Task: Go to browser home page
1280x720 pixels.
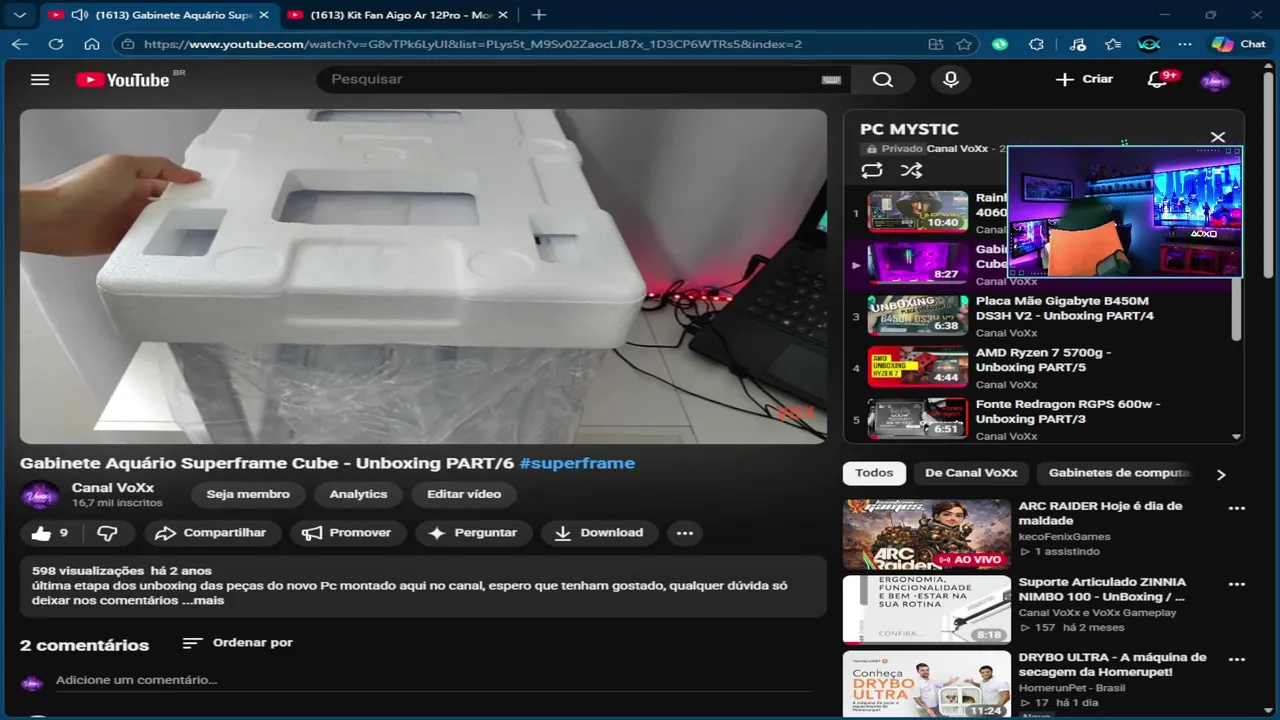Action: [92, 44]
